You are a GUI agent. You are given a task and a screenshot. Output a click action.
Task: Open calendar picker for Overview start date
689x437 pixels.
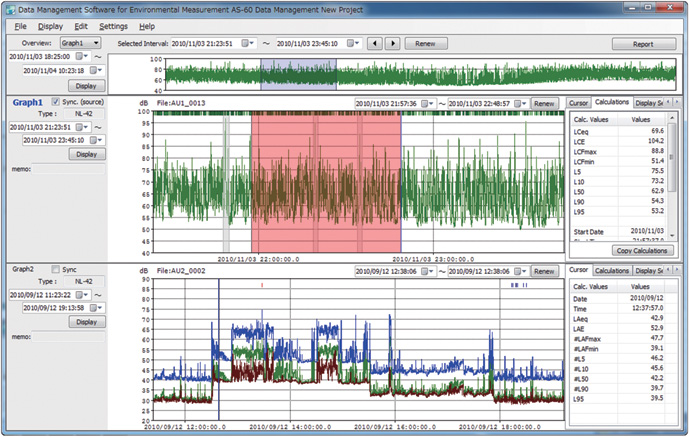click(81, 57)
